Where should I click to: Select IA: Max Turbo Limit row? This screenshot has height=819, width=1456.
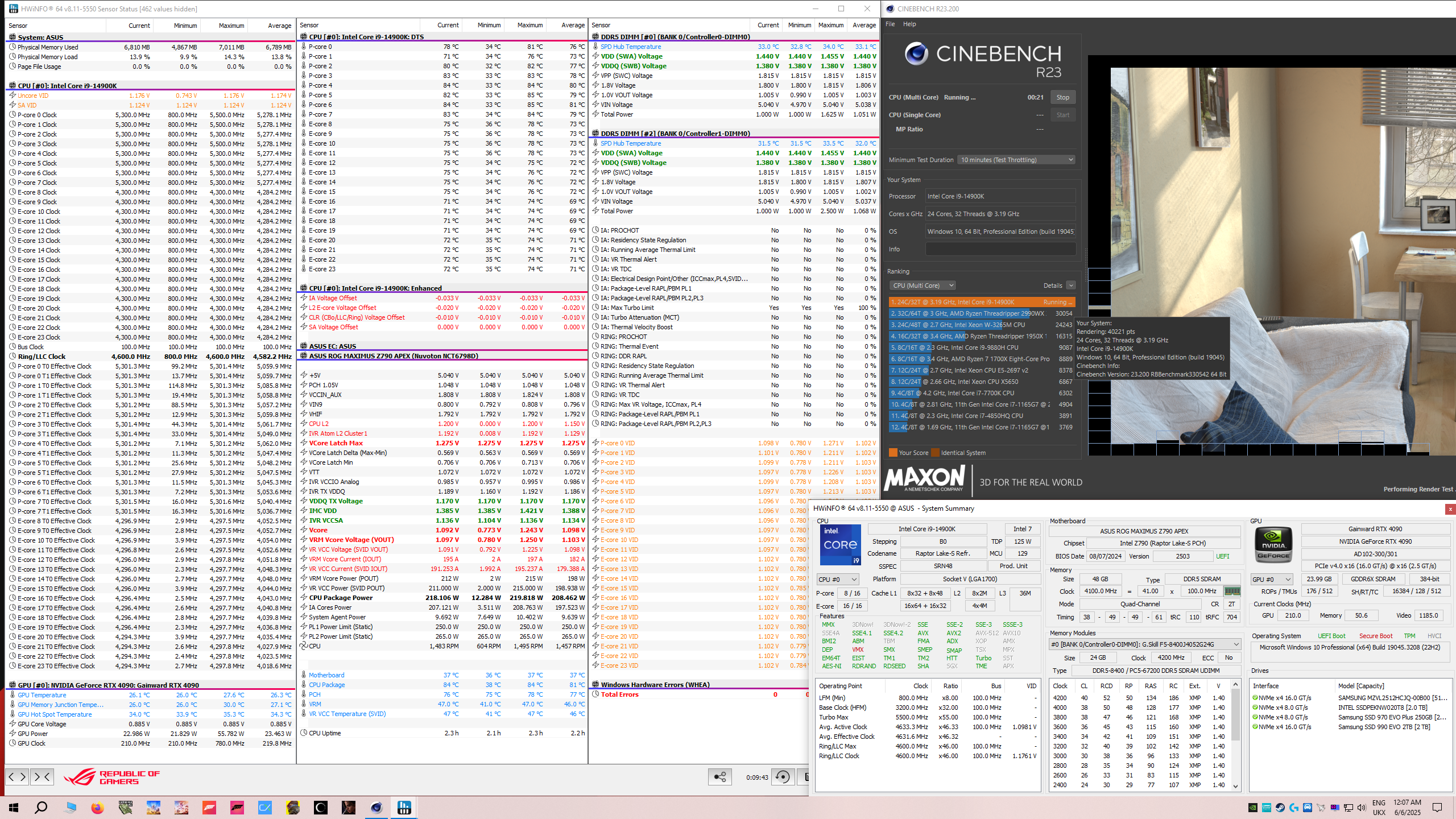click(x=734, y=308)
